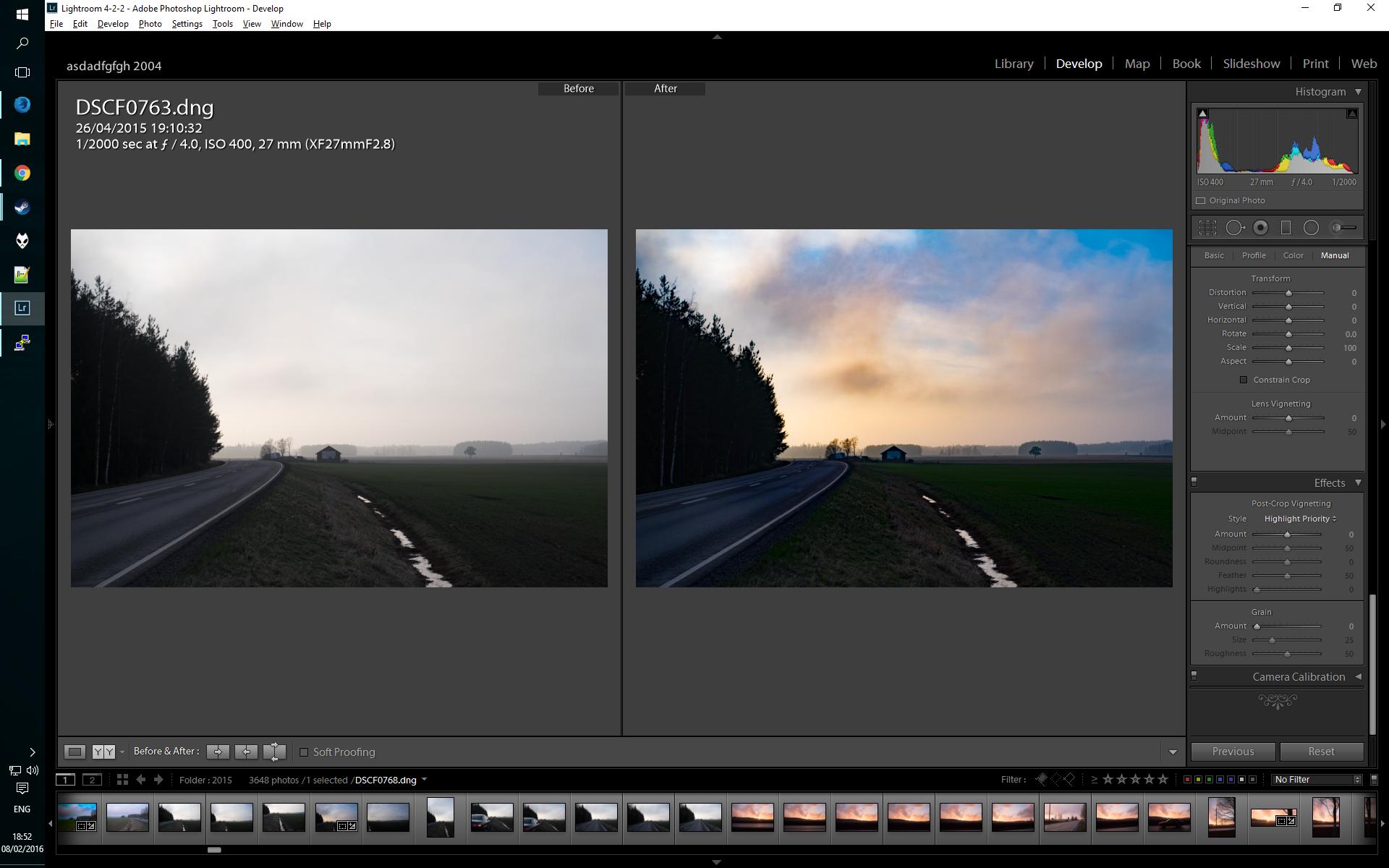Select the Crop Overlay tool
The height and width of the screenshot is (868, 1389).
pos(1207,228)
